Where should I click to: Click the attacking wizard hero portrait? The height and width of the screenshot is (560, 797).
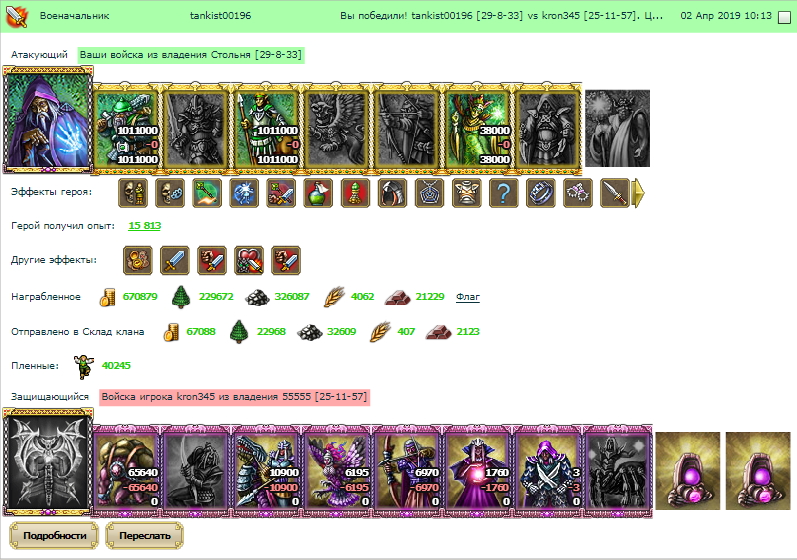(x=47, y=120)
